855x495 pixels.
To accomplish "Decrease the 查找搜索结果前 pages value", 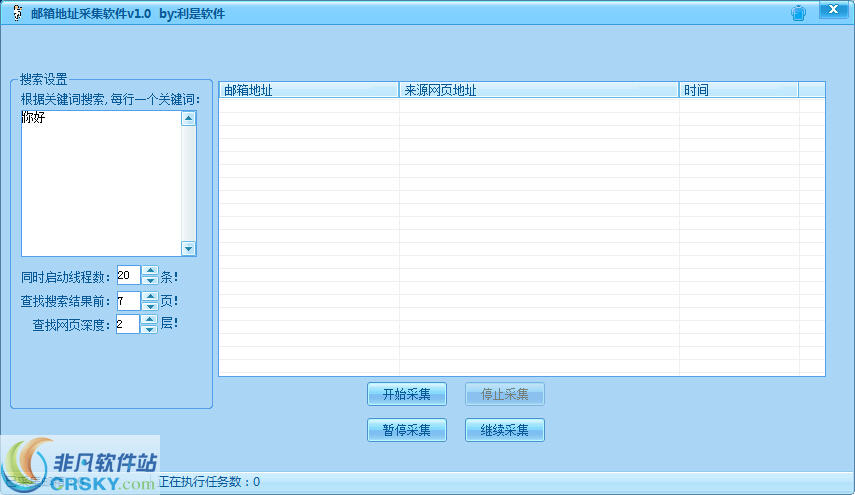I will pos(150,306).
